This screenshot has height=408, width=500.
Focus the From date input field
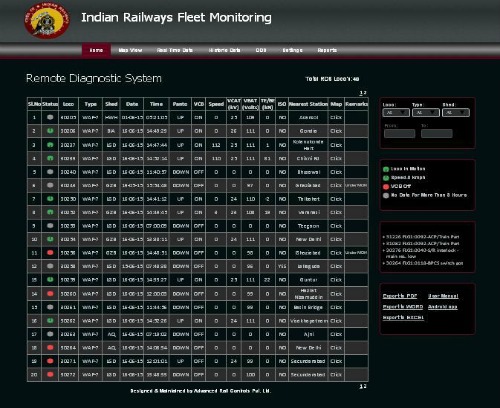coord(400,134)
